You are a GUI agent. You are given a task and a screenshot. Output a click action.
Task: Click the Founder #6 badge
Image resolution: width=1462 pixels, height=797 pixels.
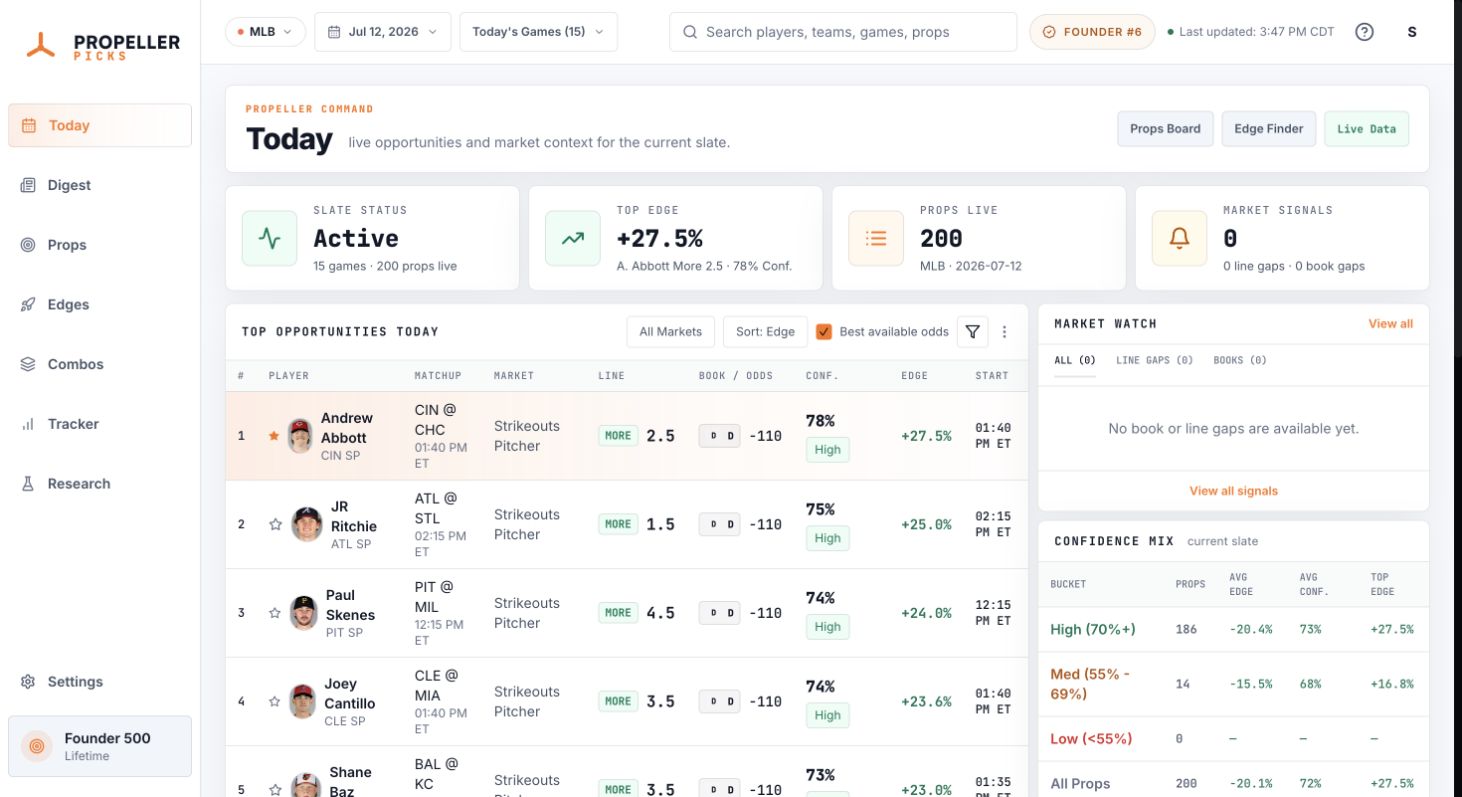[1092, 32]
